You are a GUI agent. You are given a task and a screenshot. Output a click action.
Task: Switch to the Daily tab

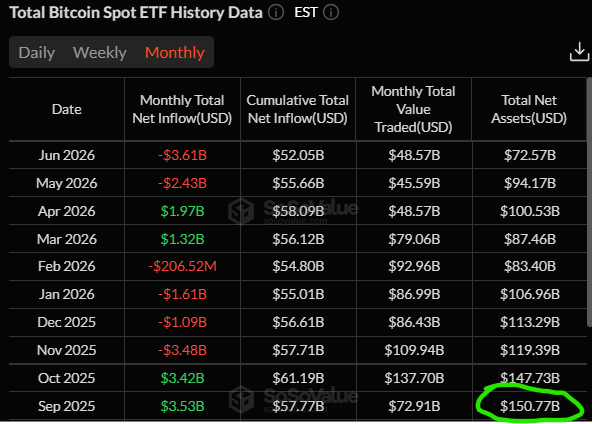(37, 52)
